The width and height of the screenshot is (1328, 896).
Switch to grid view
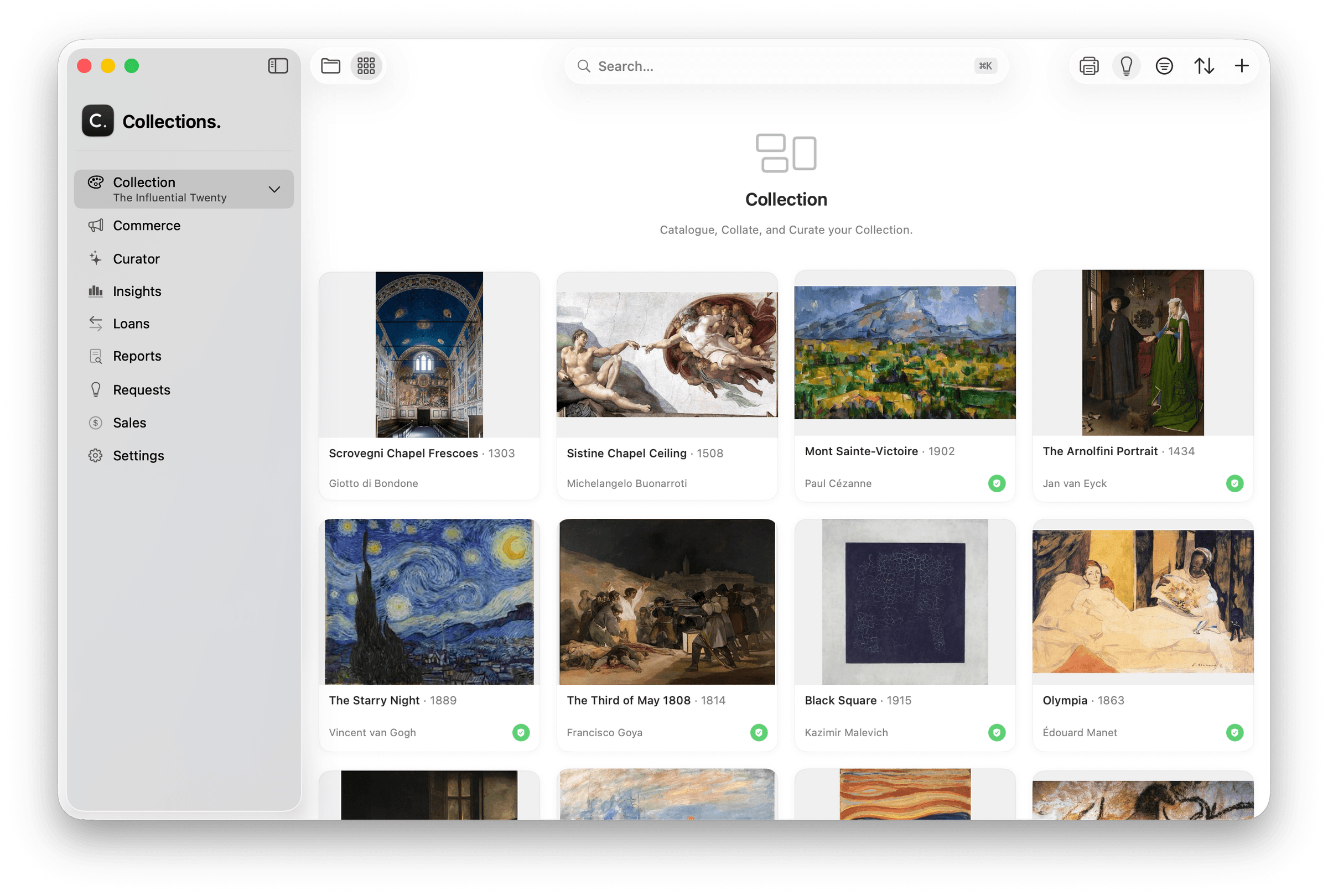[366, 66]
